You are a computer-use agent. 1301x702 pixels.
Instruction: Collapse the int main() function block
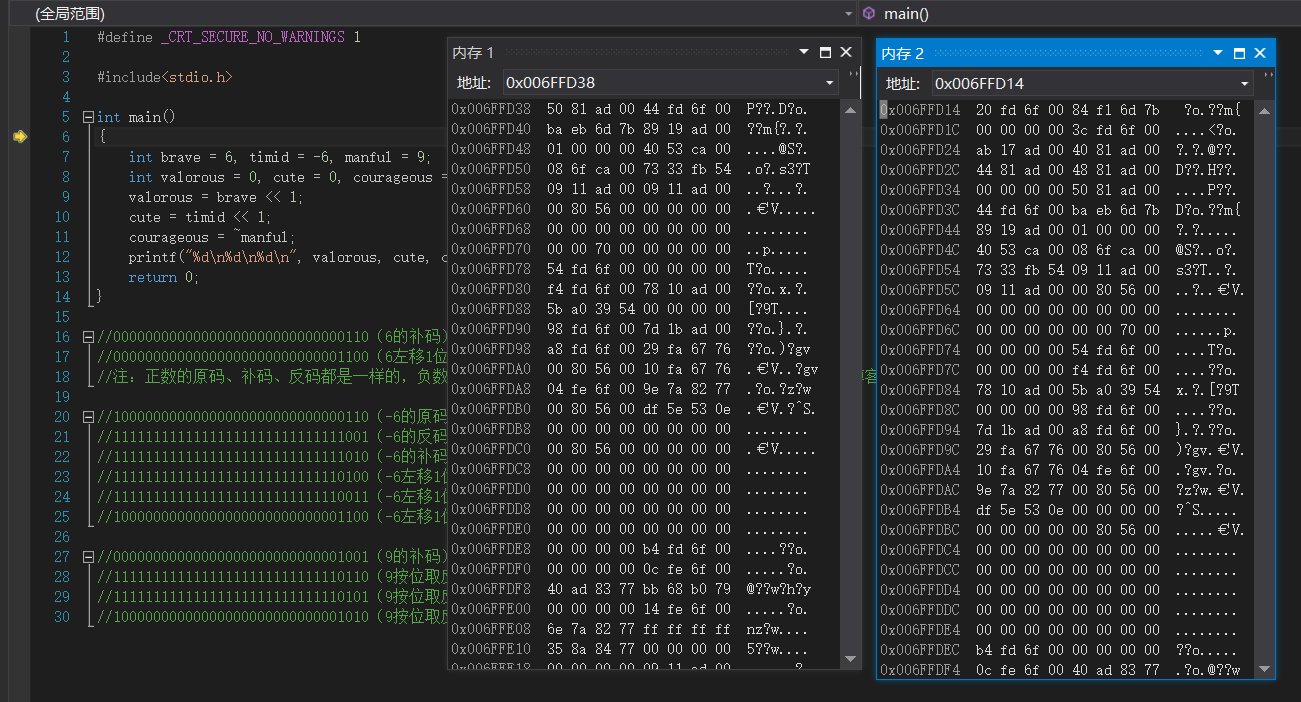point(88,117)
